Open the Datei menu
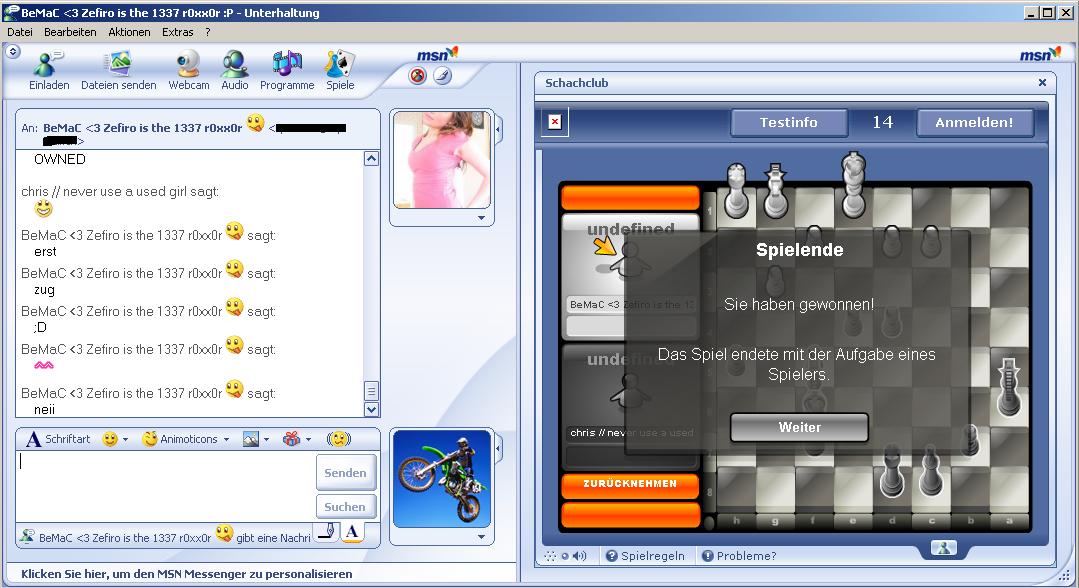The width and height of the screenshot is (1079, 588). 20,32
